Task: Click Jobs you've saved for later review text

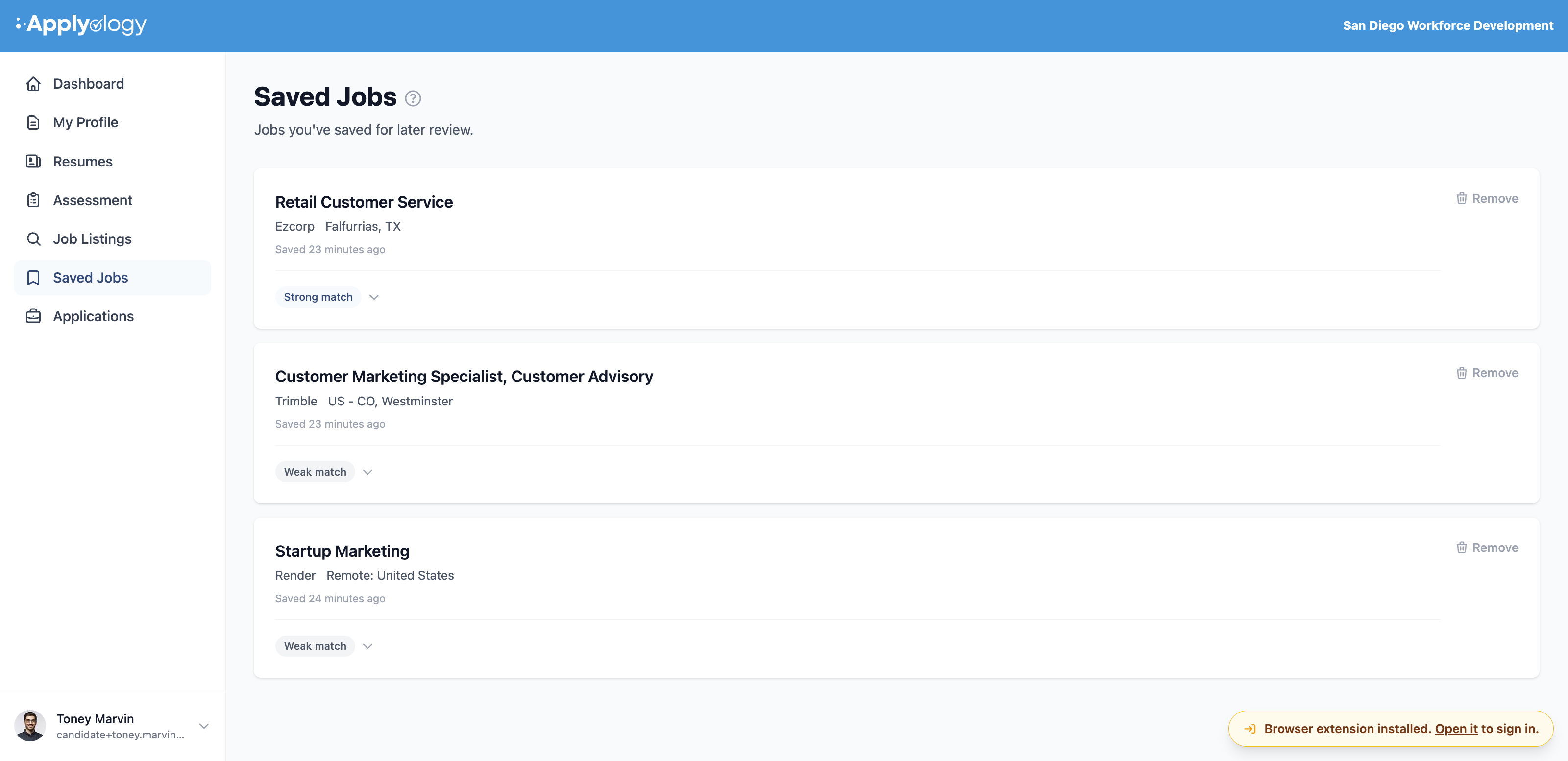Action: (x=364, y=130)
